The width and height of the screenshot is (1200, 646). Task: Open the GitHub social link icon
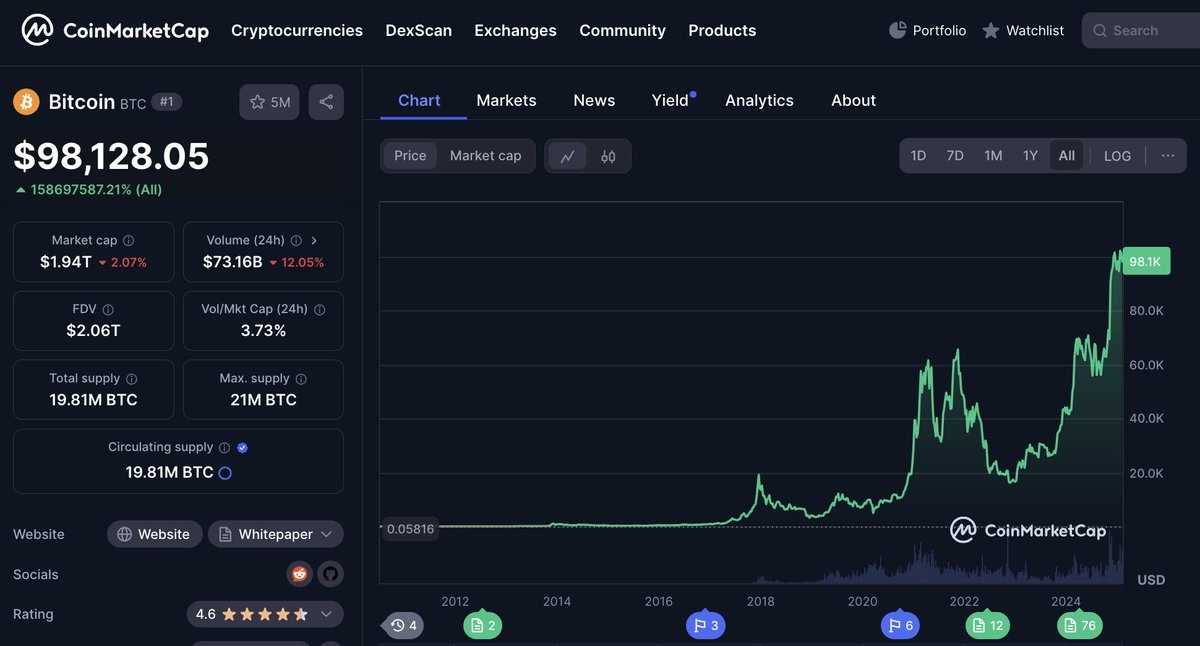(330, 574)
